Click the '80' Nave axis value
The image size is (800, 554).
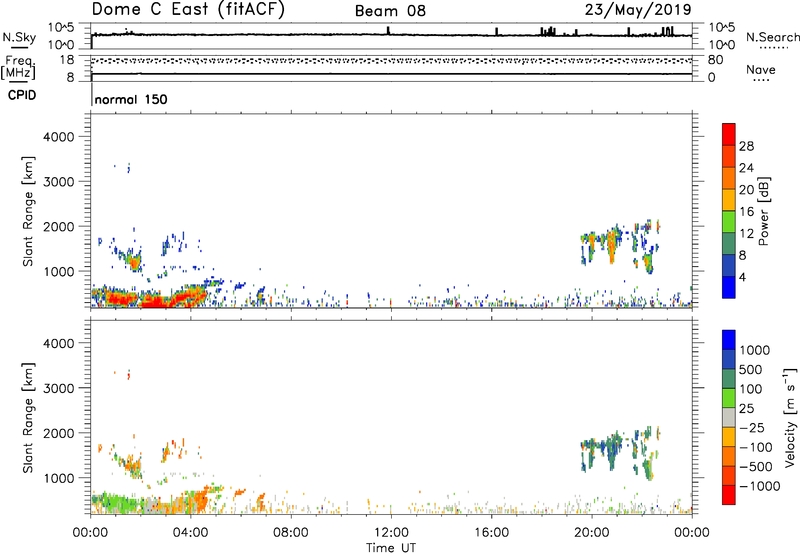[x=716, y=60]
